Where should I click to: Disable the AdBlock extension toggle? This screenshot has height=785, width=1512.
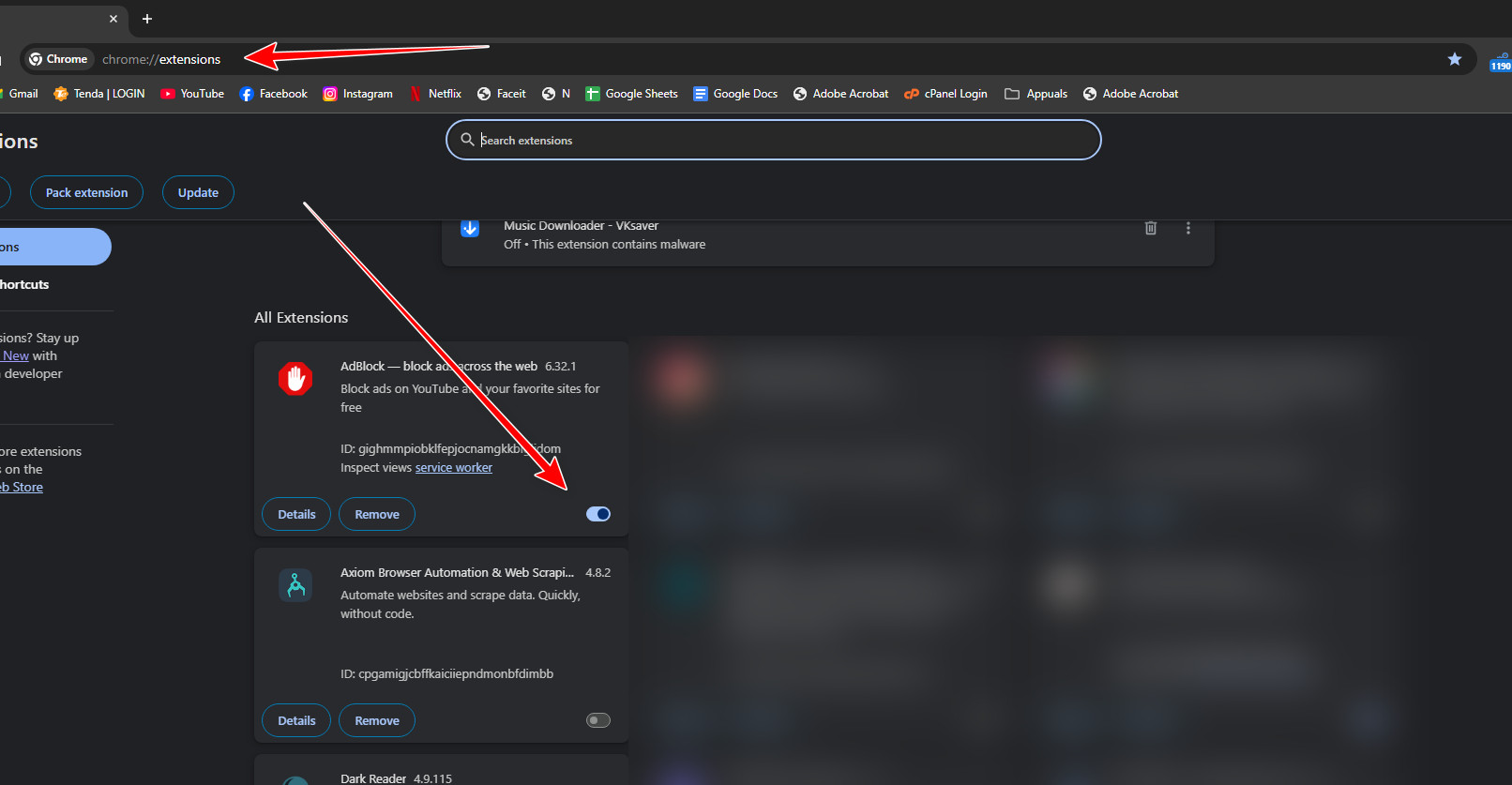click(x=598, y=514)
